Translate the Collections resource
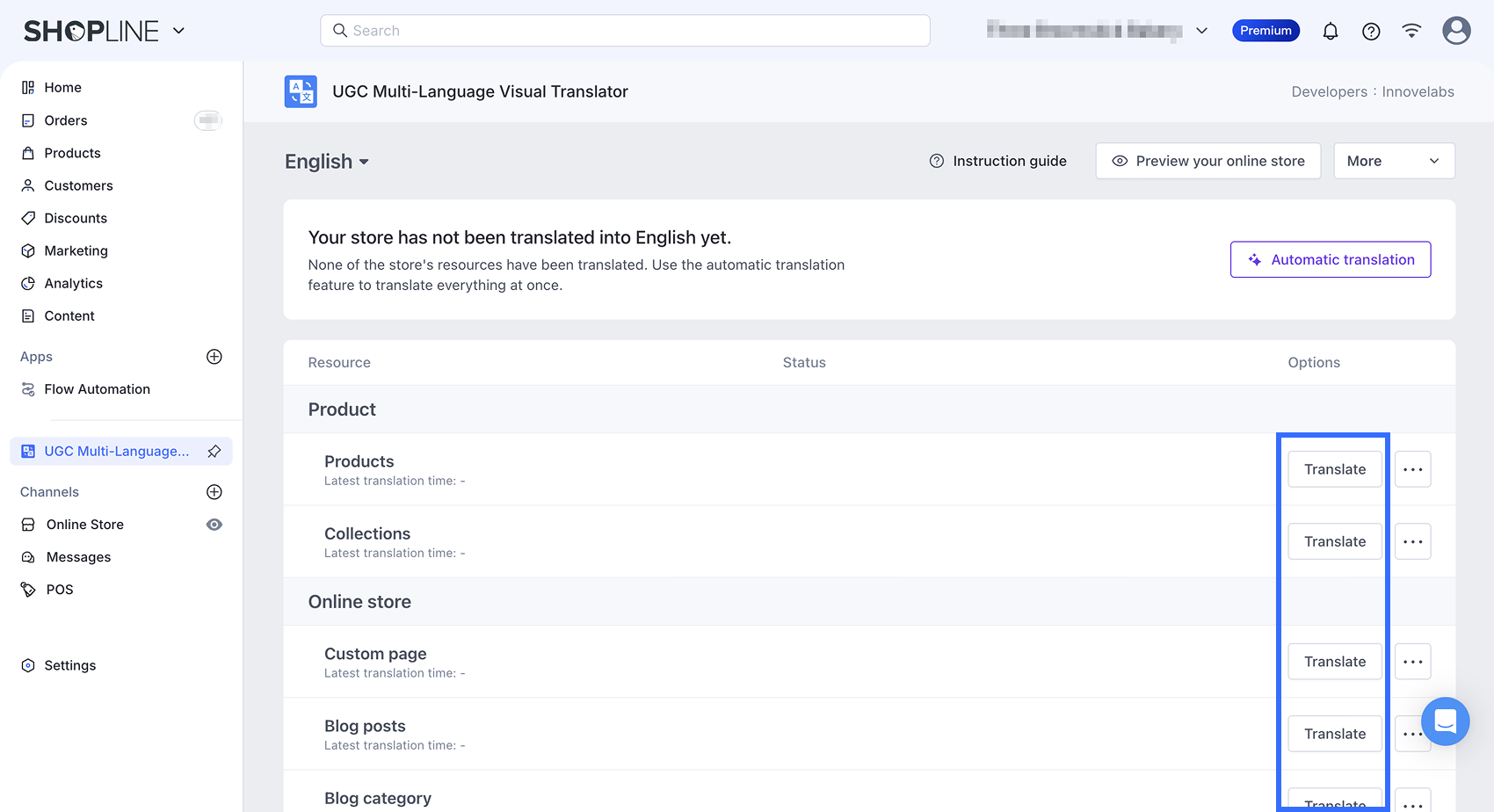The image size is (1494, 812). coord(1334,541)
